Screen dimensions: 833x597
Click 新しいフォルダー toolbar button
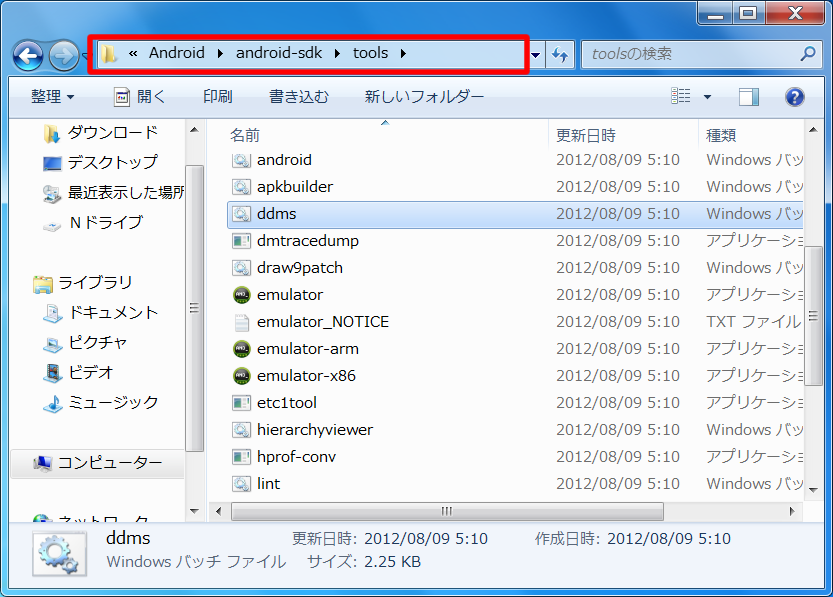pyautogui.click(x=424, y=97)
